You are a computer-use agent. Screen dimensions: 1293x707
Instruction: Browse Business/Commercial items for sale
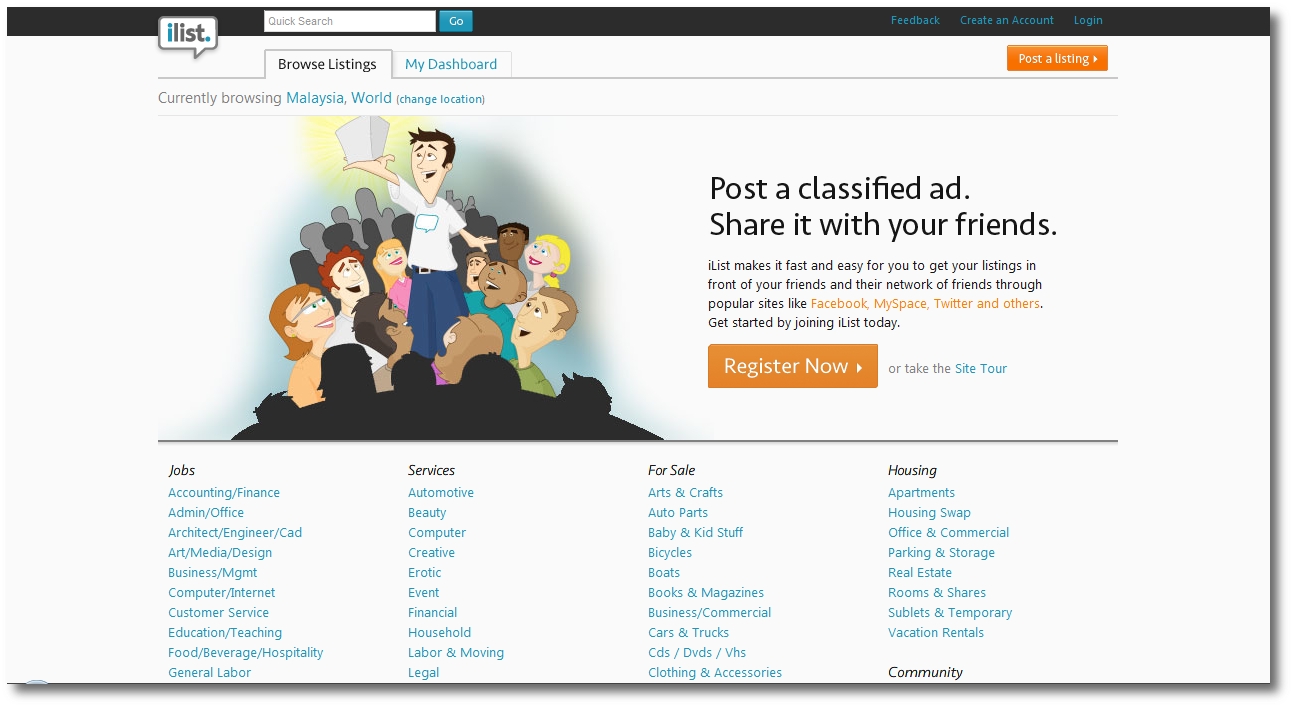709,613
